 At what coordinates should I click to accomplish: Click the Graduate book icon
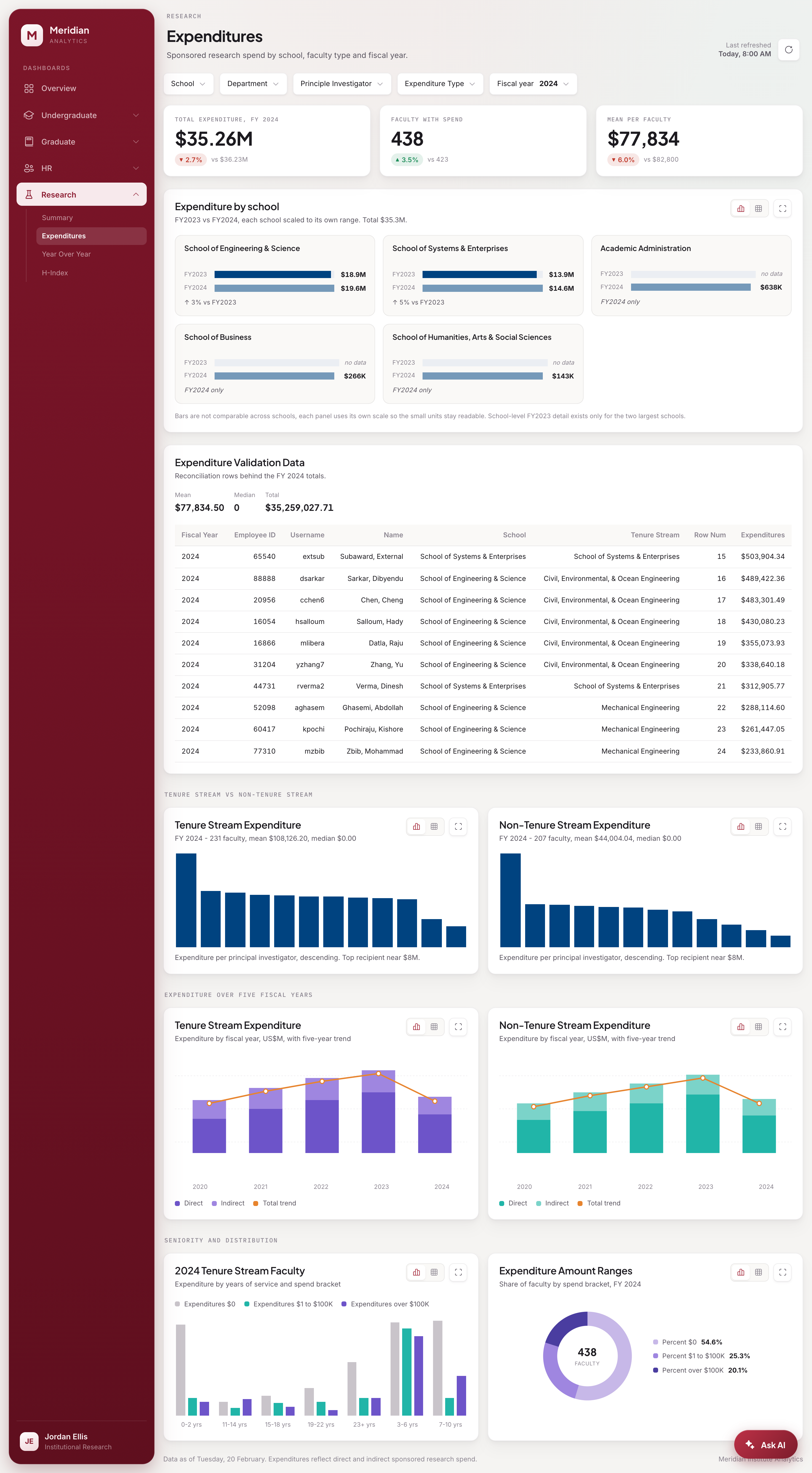[29, 142]
